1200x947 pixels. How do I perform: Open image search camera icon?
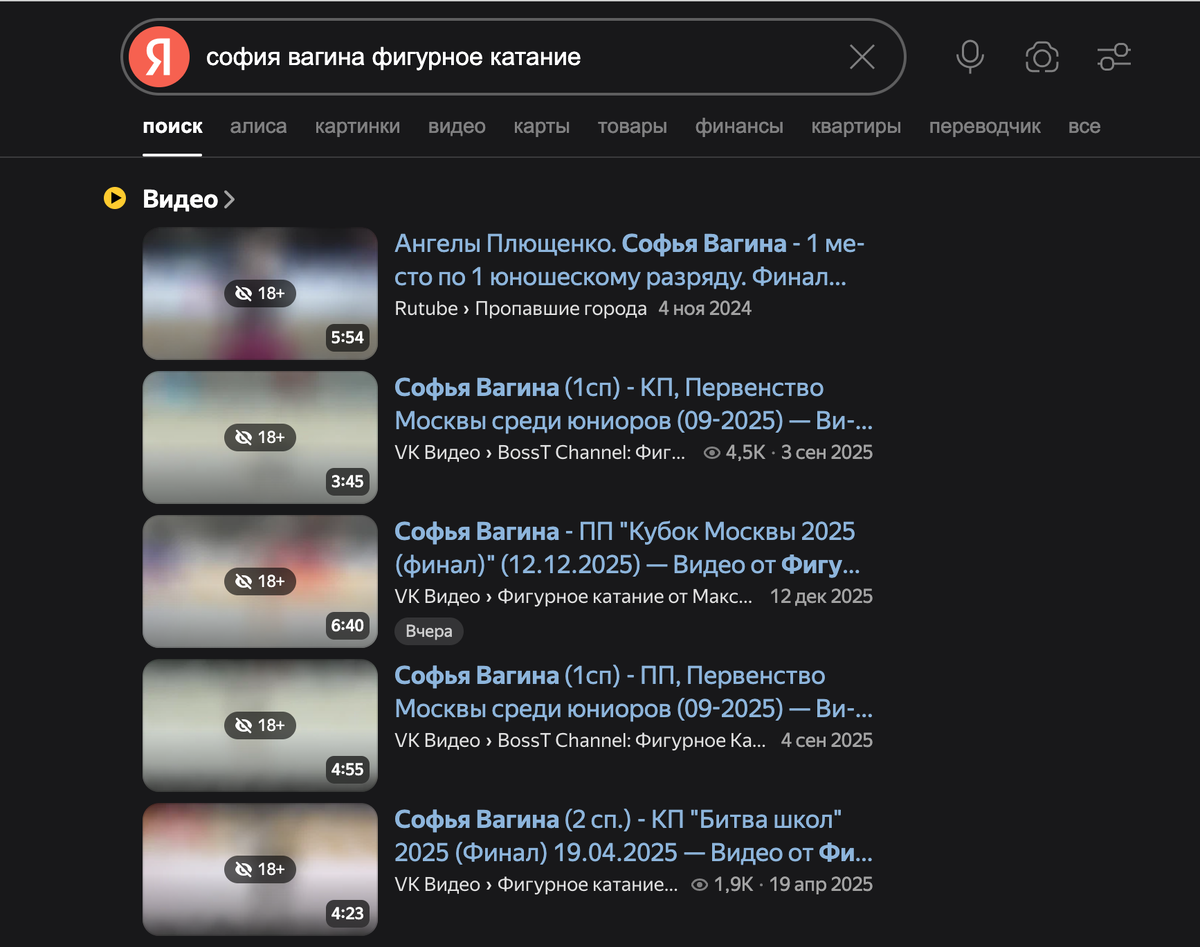[1042, 57]
